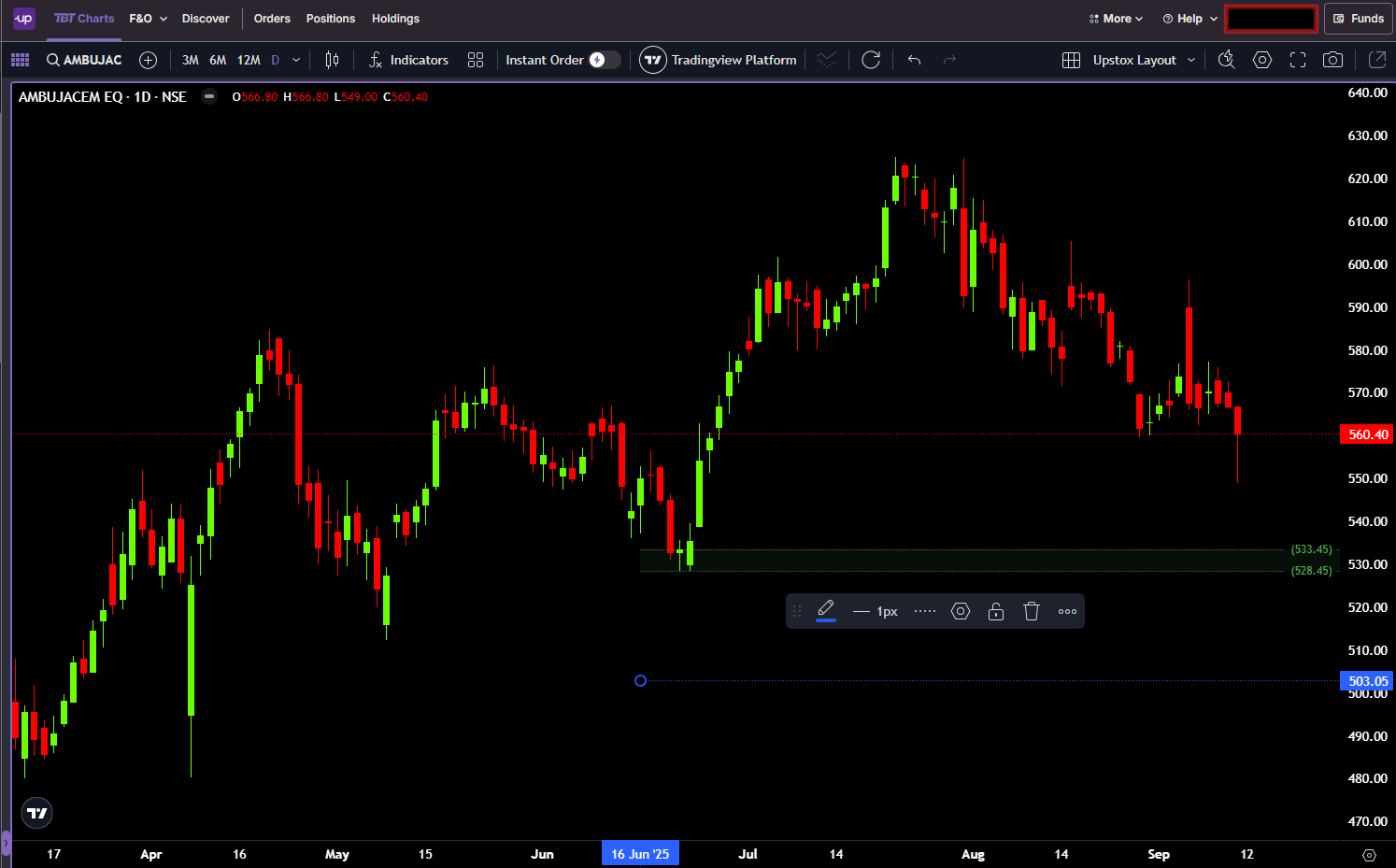Image resolution: width=1396 pixels, height=868 pixels.
Task: Click the (533.45) green zone label
Action: click(1311, 549)
